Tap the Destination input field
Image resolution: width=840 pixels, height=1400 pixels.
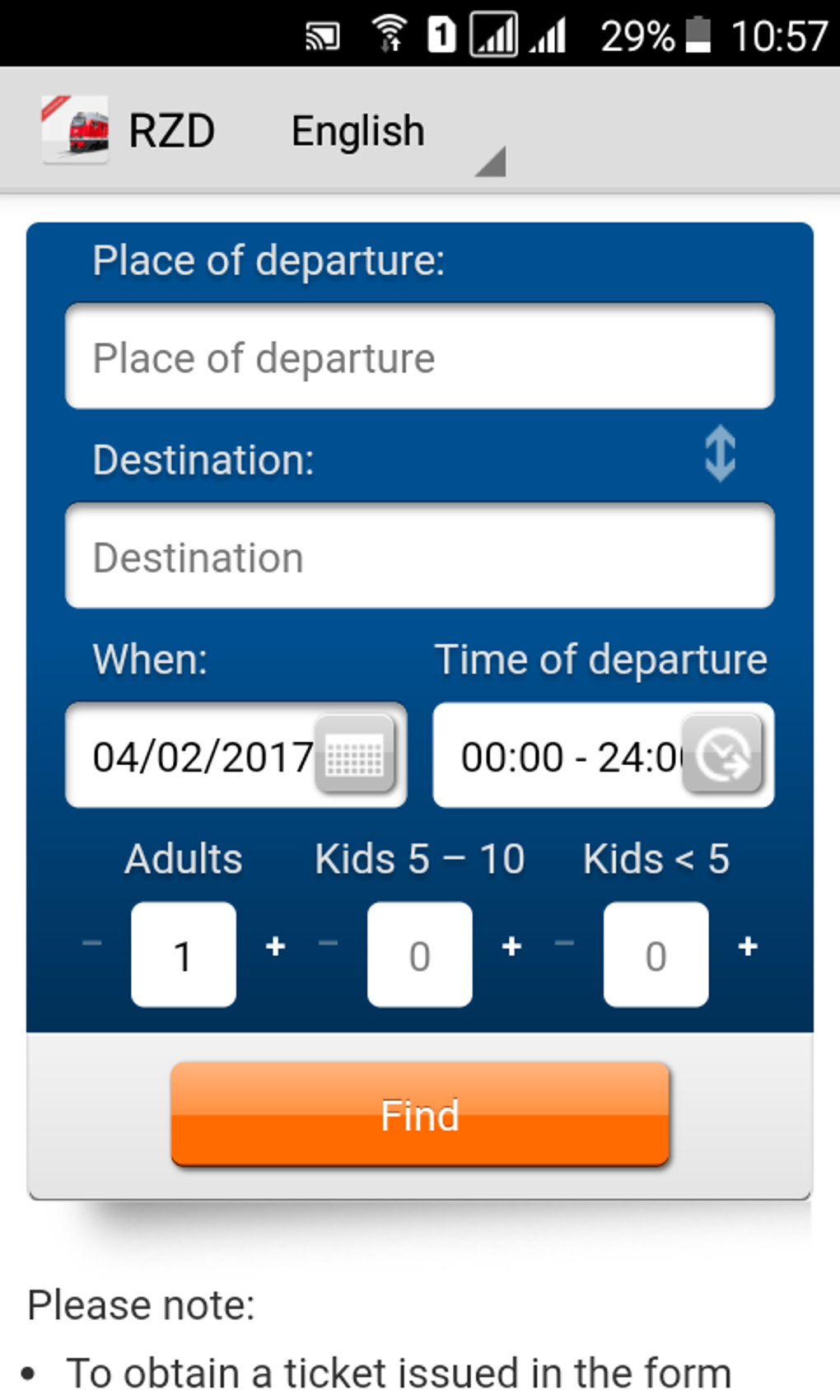pos(420,556)
